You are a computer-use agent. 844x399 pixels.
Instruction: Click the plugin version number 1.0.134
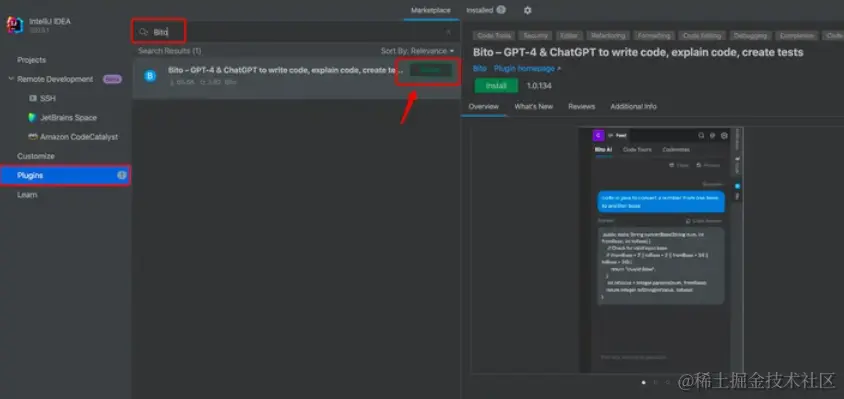tap(539, 86)
